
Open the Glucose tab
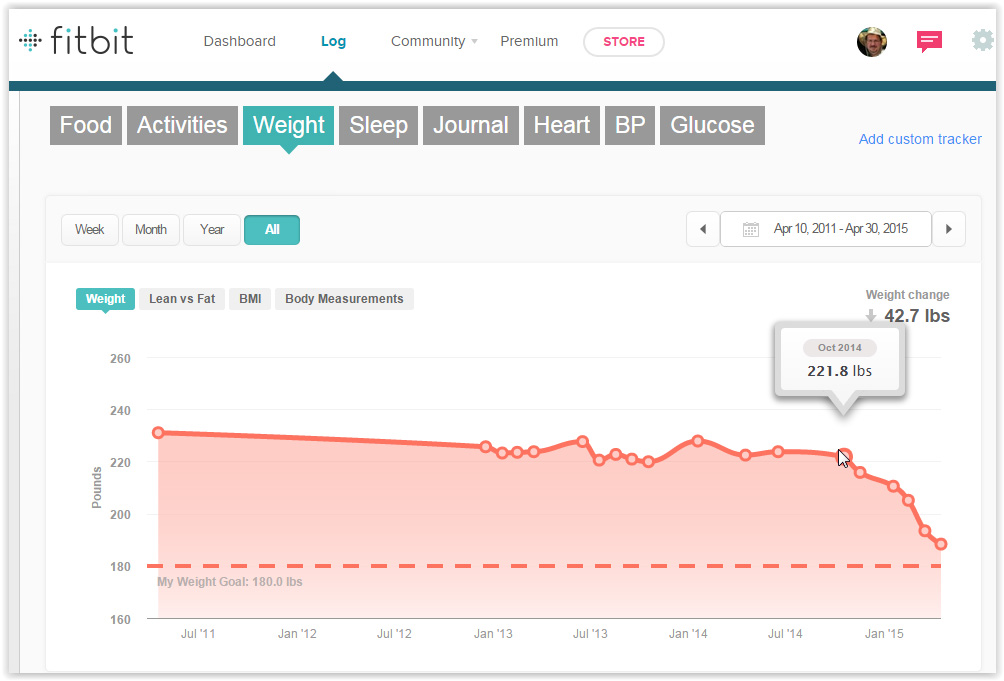click(713, 125)
